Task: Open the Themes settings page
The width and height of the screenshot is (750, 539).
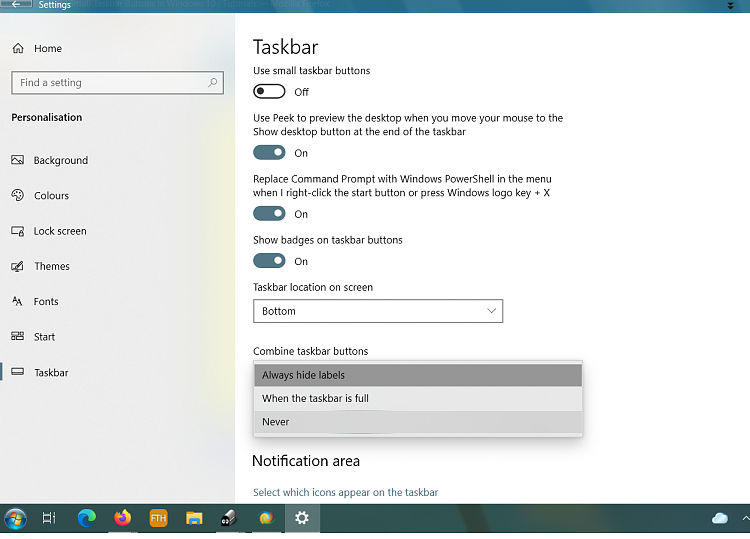Action: pyautogui.click(x=52, y=266)
